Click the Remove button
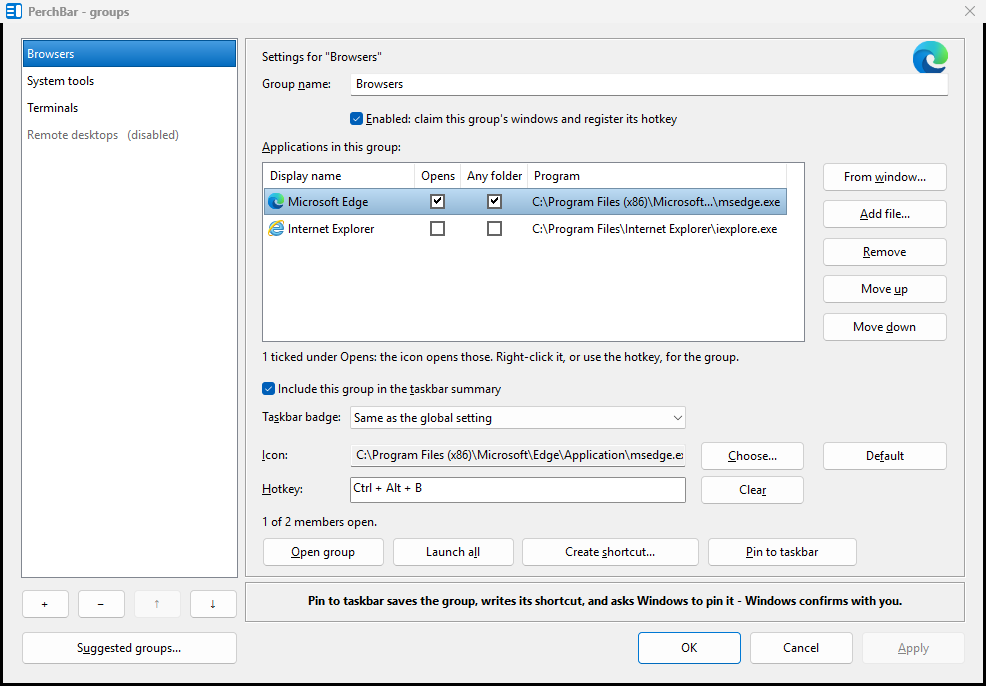The width and height of the screenshot is (986, 686). [885, 252]
